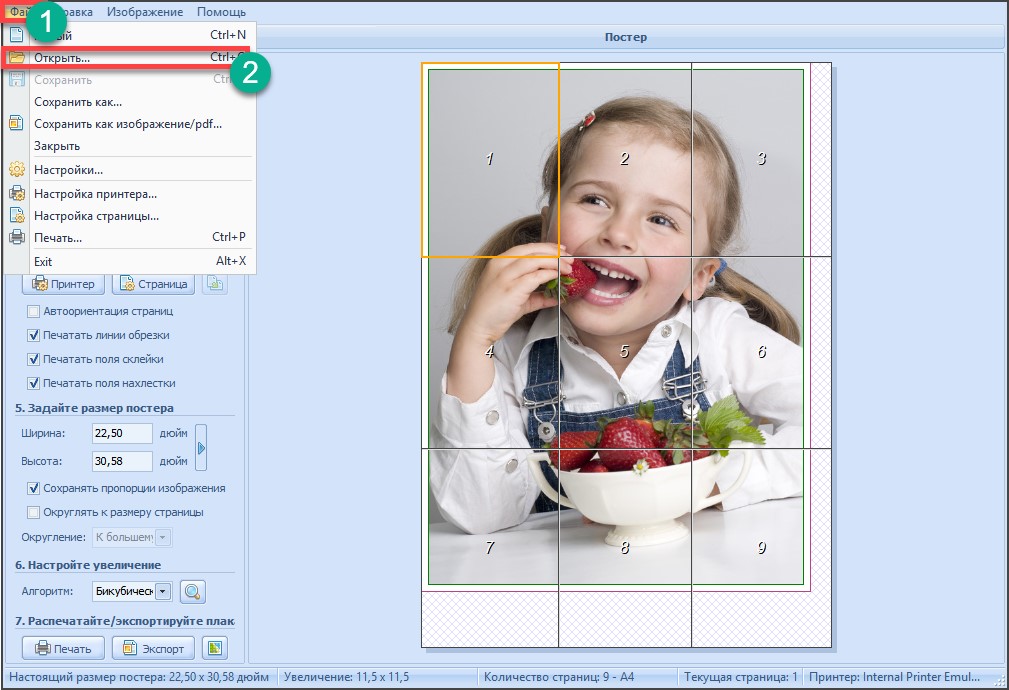The height and width of the screenshot is (690, 1009).
Task: Click the Сохранить как изображение/pdf icon
Action: point(16,124)
